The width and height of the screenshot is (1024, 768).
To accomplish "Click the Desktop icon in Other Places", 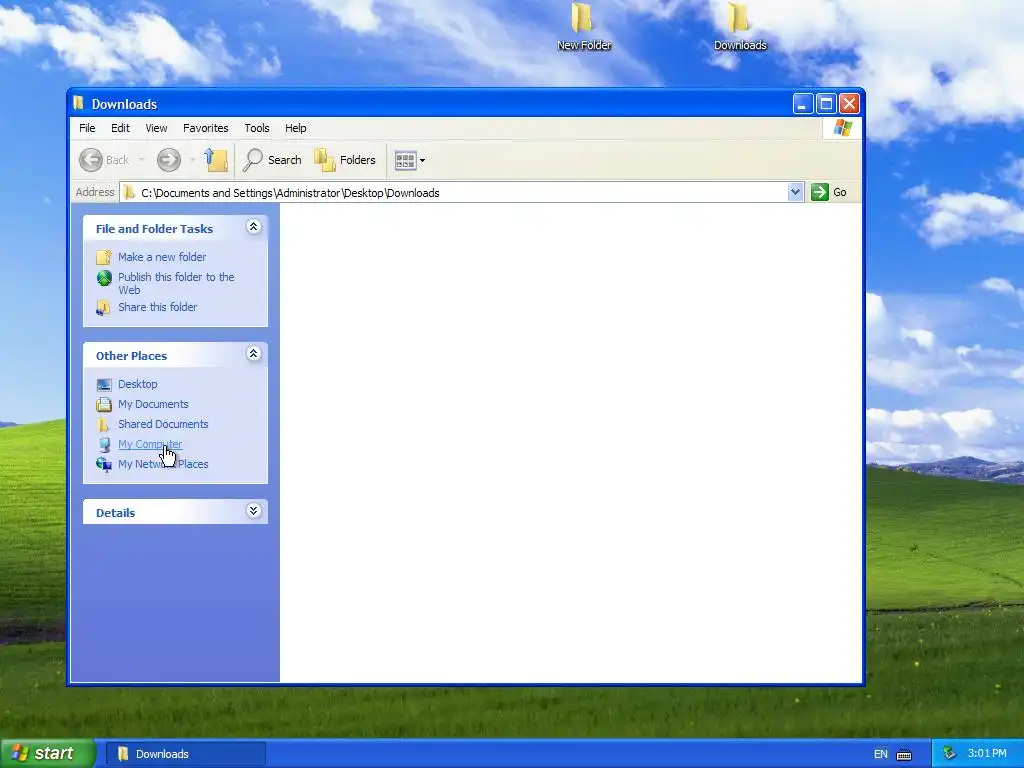I will (104, 385).
